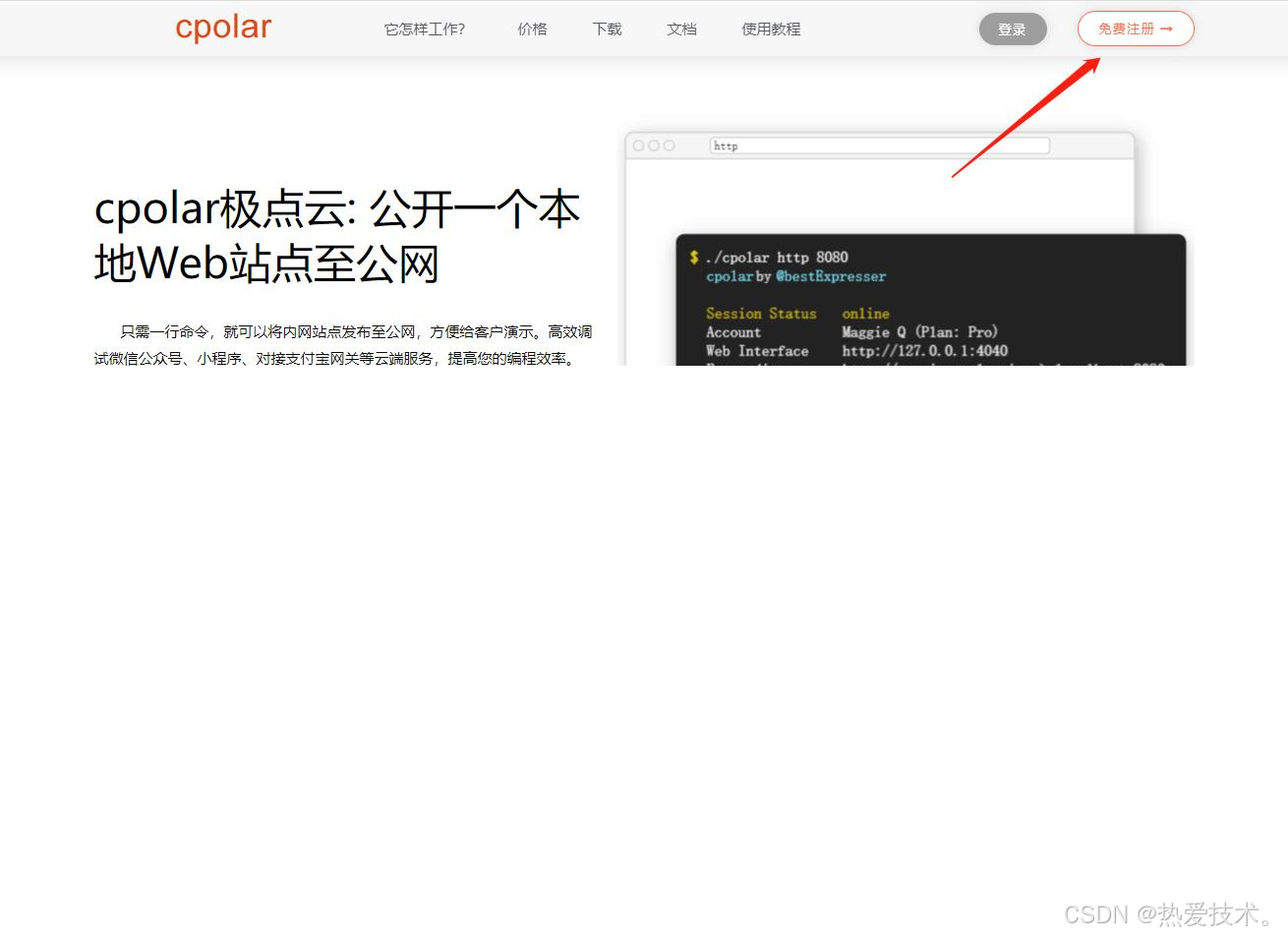
Task: Open the 使用教程 tutorials page
Action: pos(771,29)
